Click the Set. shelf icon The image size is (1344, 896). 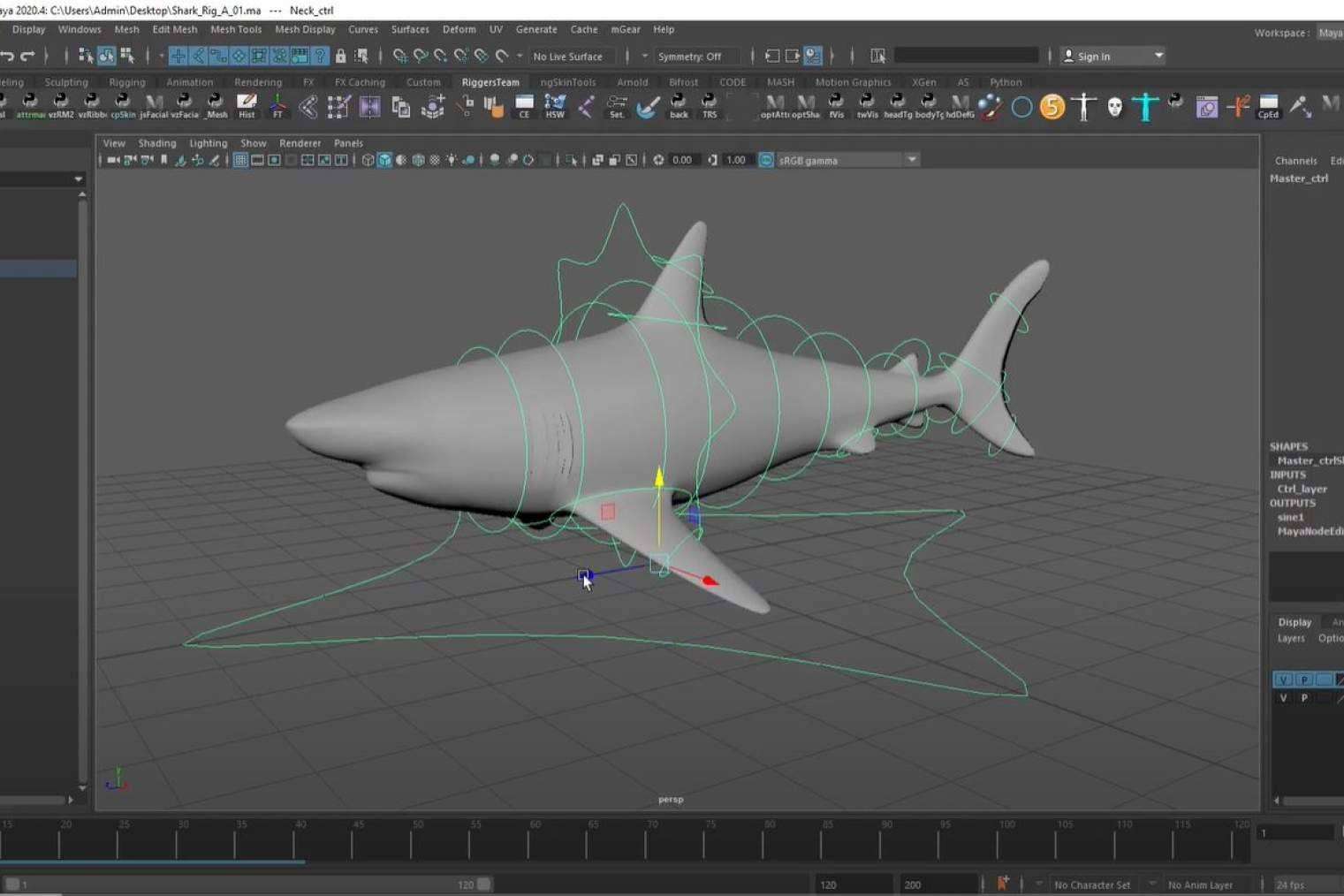(616, 107)
